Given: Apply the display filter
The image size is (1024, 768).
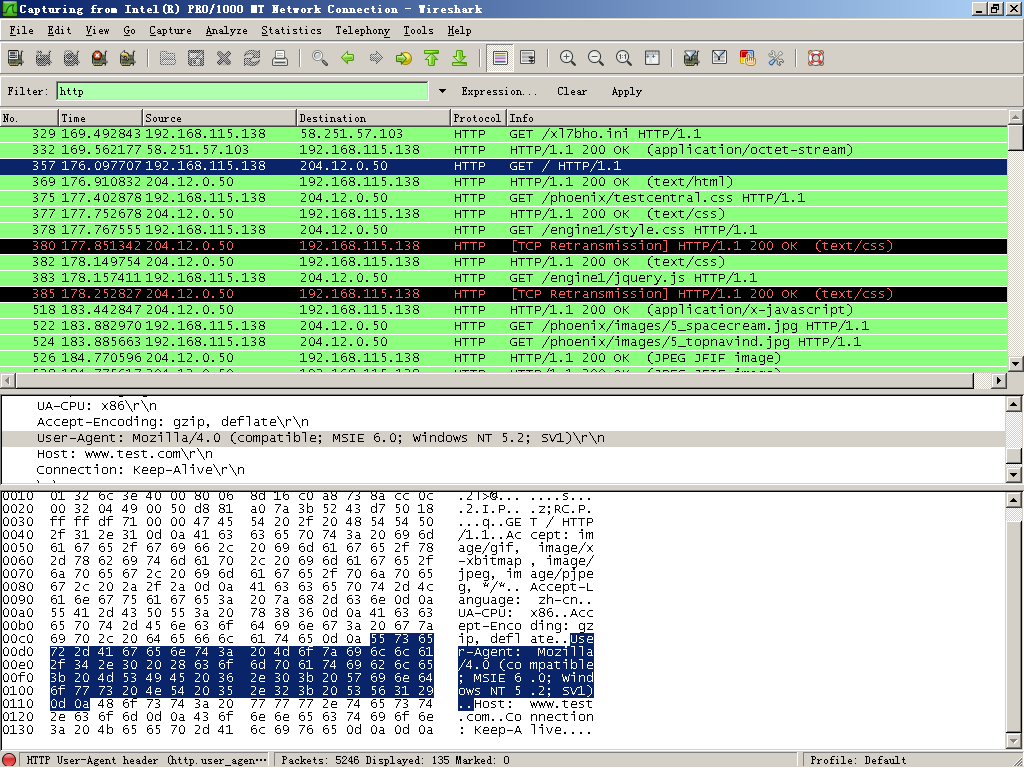Looking at the screenshot, I should 627,91.
